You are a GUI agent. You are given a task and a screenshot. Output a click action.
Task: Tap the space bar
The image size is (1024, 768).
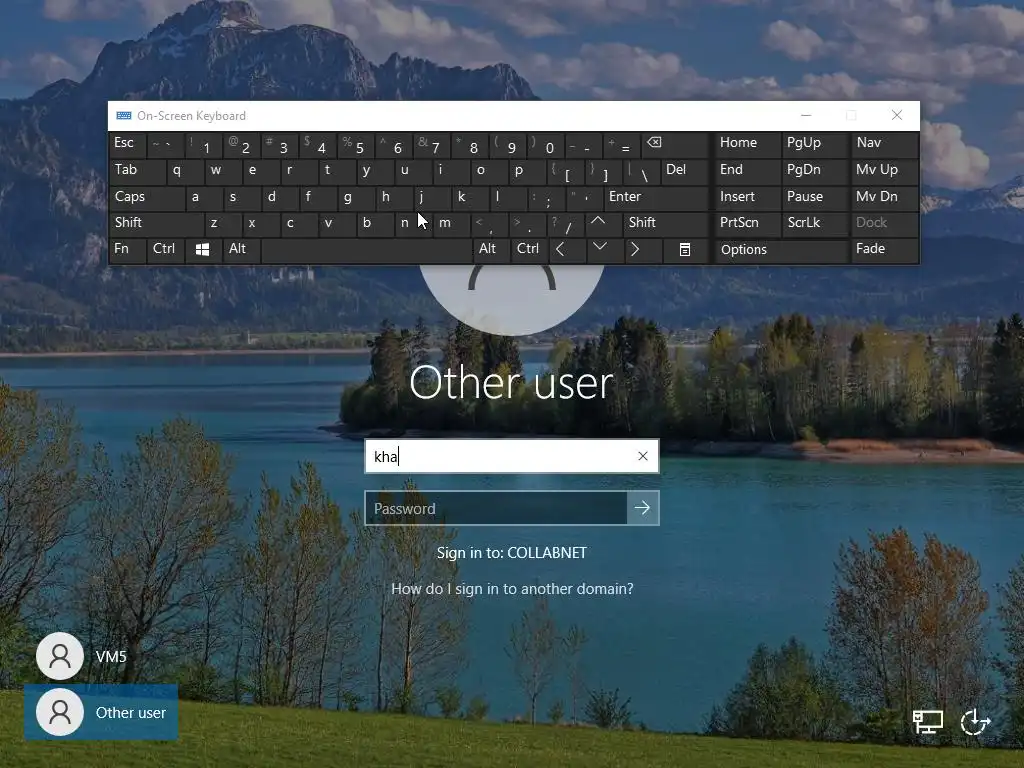[367, 250]
